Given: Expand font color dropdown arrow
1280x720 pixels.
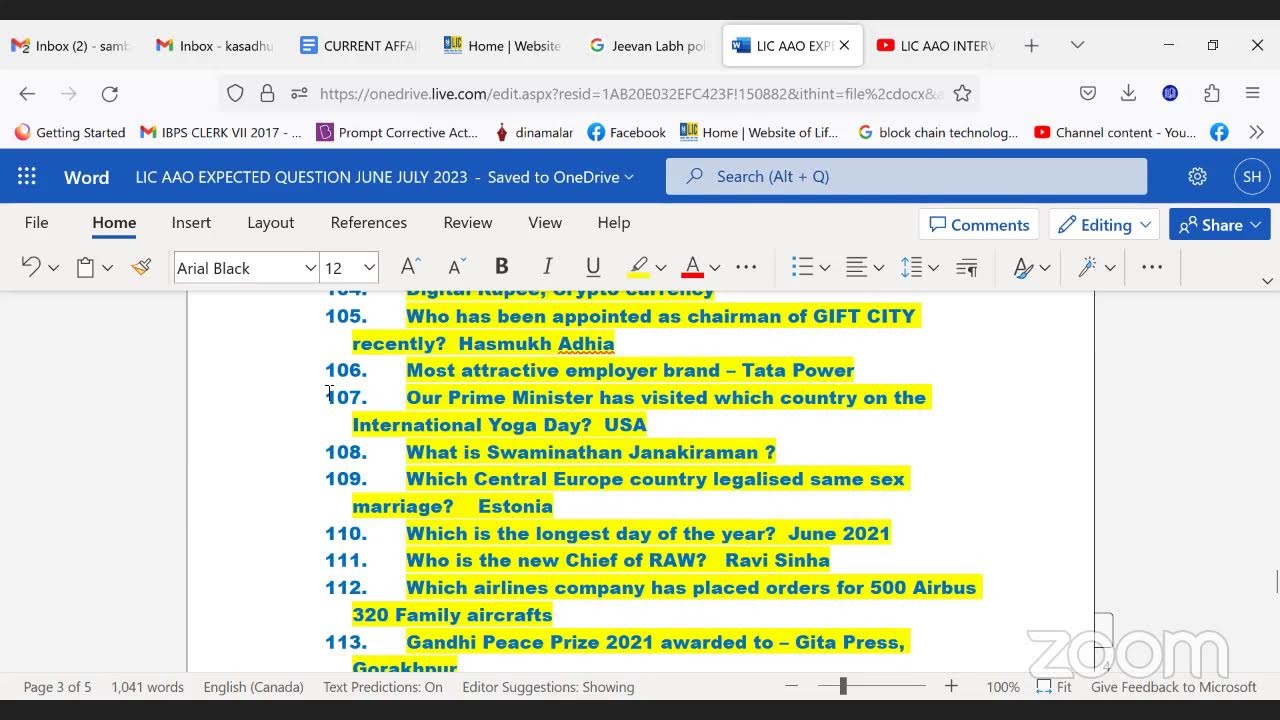Looking at the screenshot, I should [715, 268].
